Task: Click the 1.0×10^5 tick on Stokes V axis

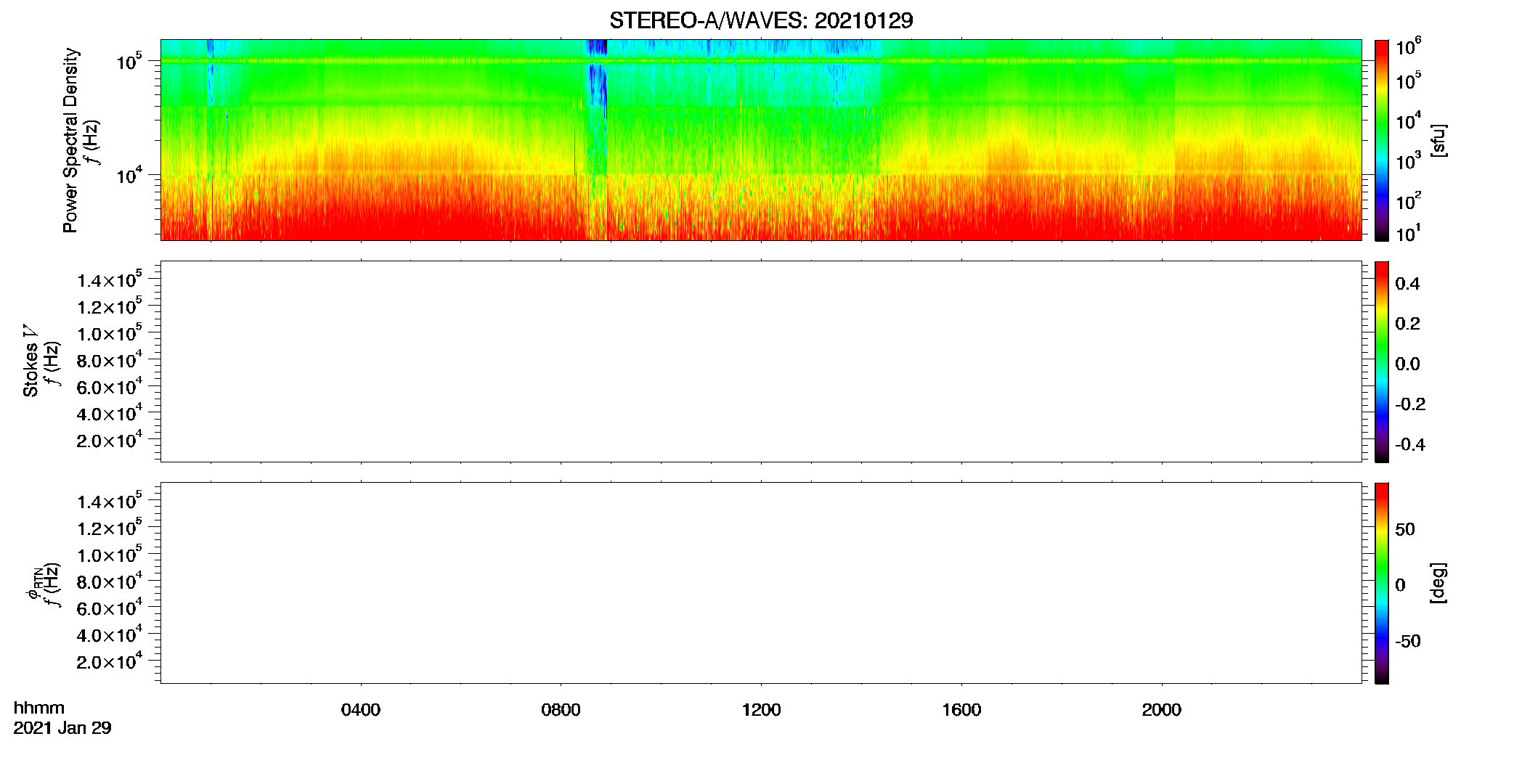Action: (110, 333)
